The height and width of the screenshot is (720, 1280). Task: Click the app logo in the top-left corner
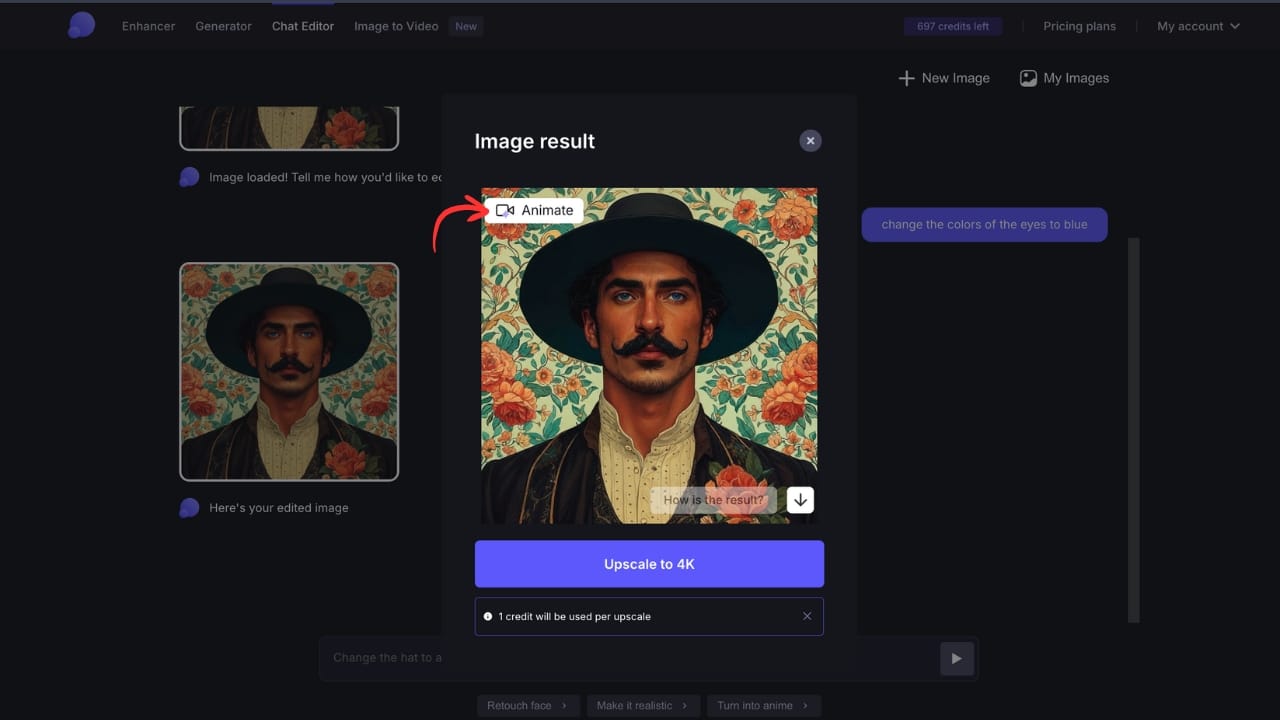tap(81, 24)
